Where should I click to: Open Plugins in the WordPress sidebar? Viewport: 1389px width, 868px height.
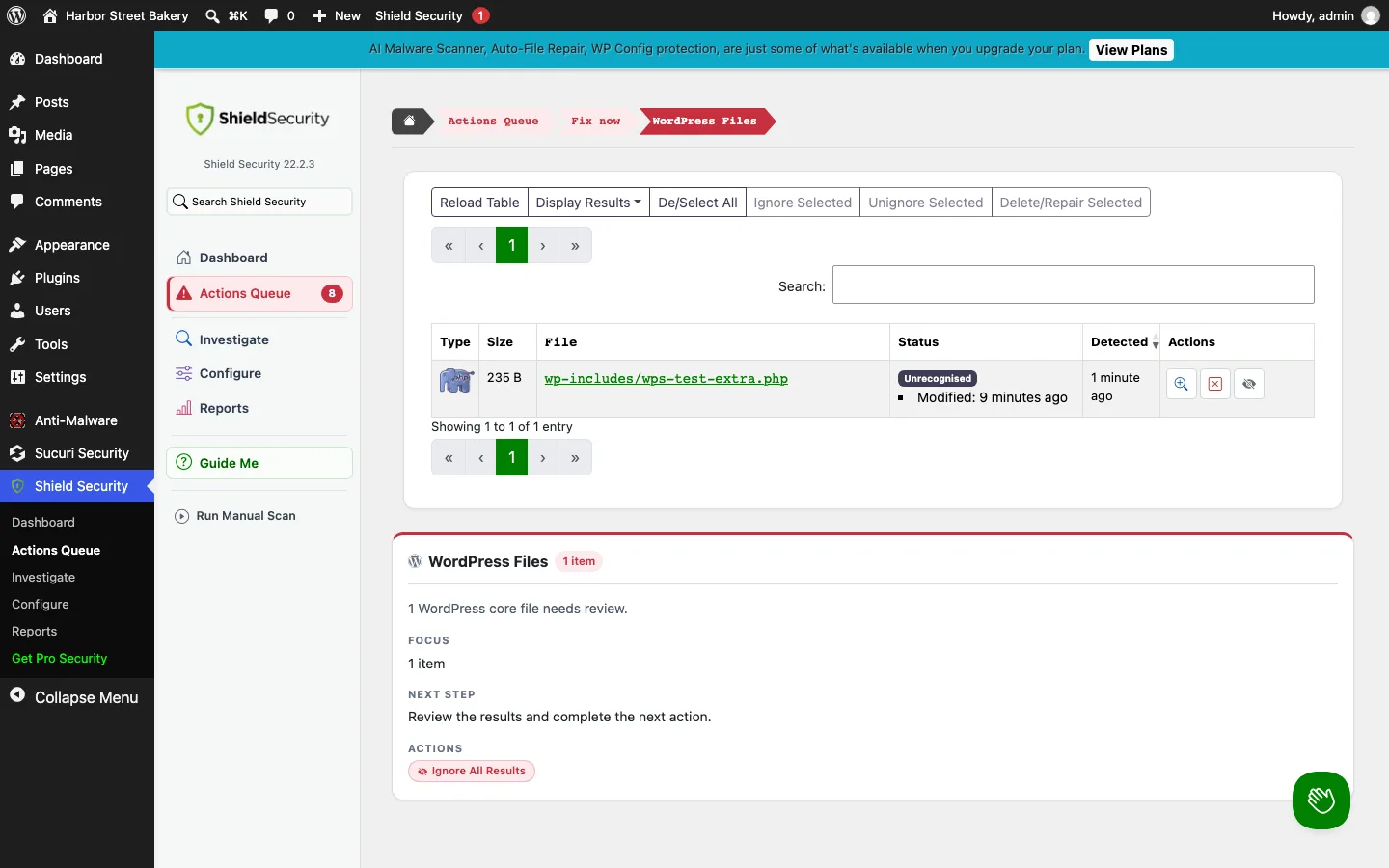click(x=77, y=278)
